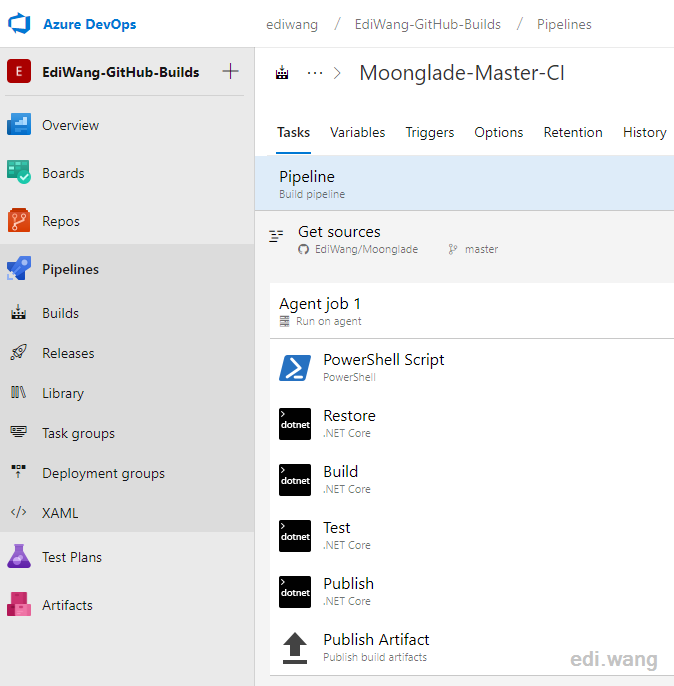Open the EdiWang-GitHub-Builds project title
674x686 pixels.
tap(121, 72)
